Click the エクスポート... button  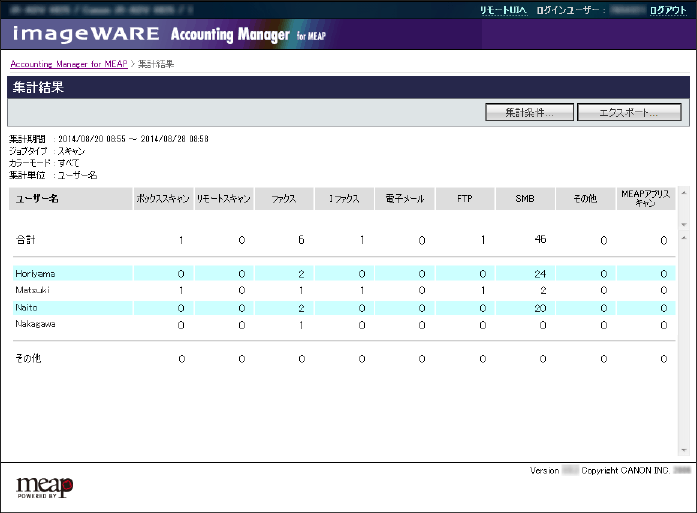[x=629, y=113]
